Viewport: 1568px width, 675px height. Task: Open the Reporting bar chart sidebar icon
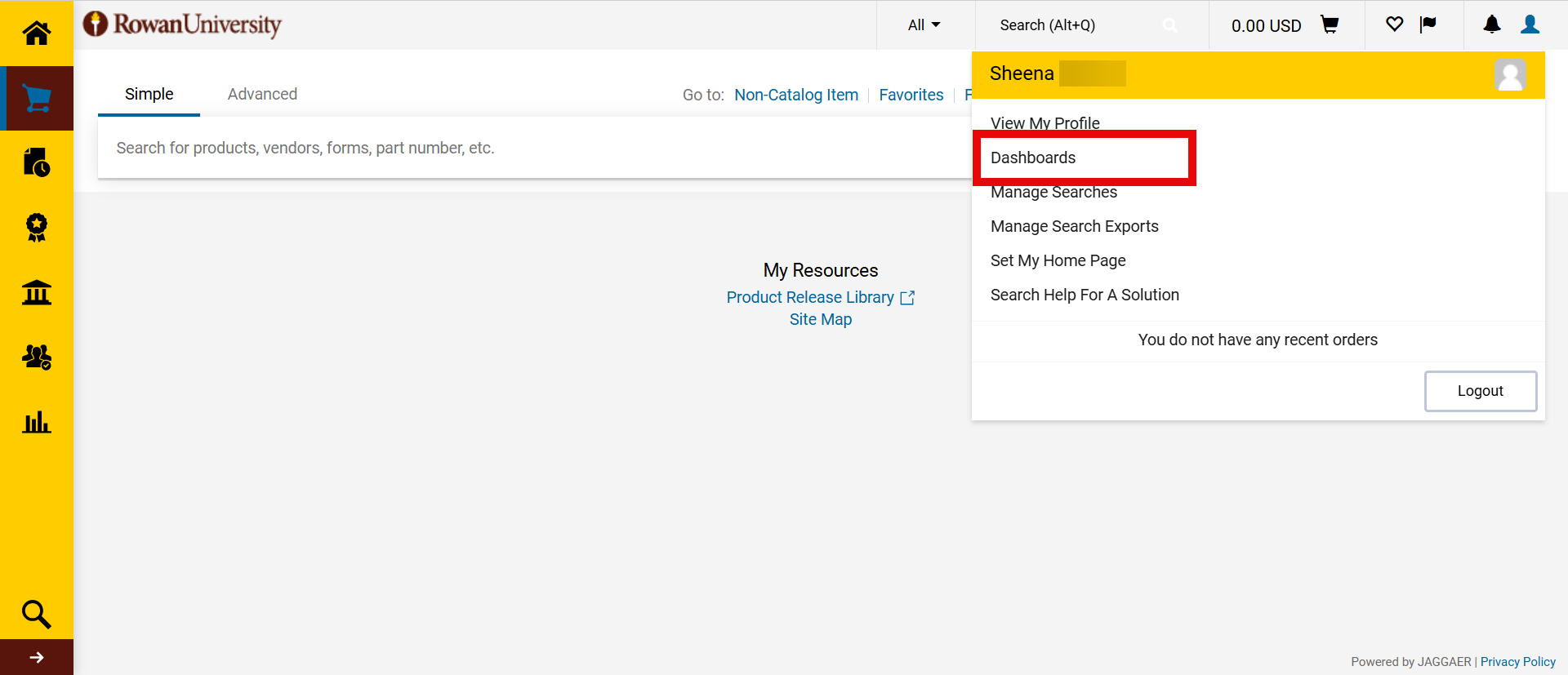(x=36, y=422)
